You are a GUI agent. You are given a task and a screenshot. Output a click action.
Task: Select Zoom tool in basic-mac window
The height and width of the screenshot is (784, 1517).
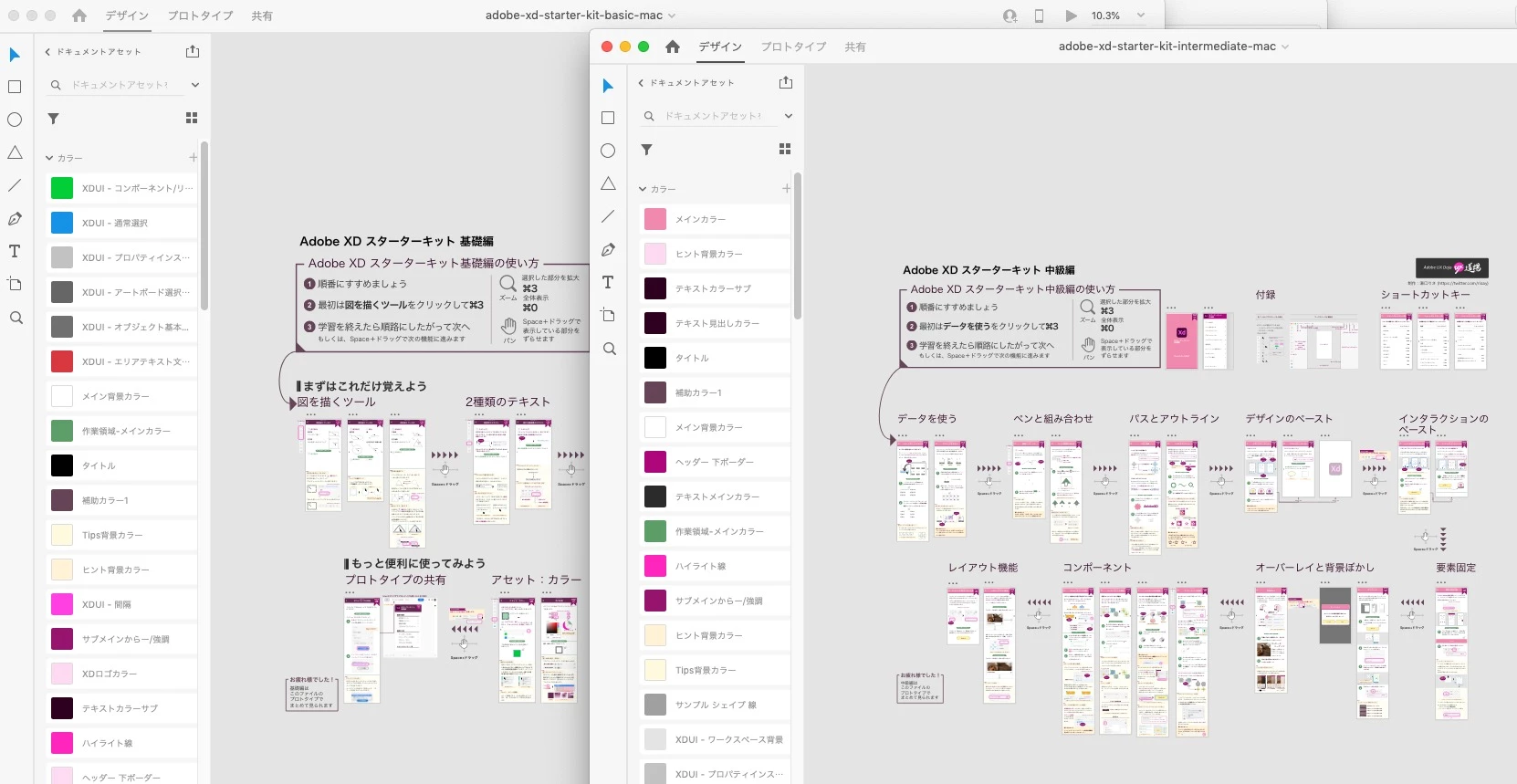(x=16, y=318)
